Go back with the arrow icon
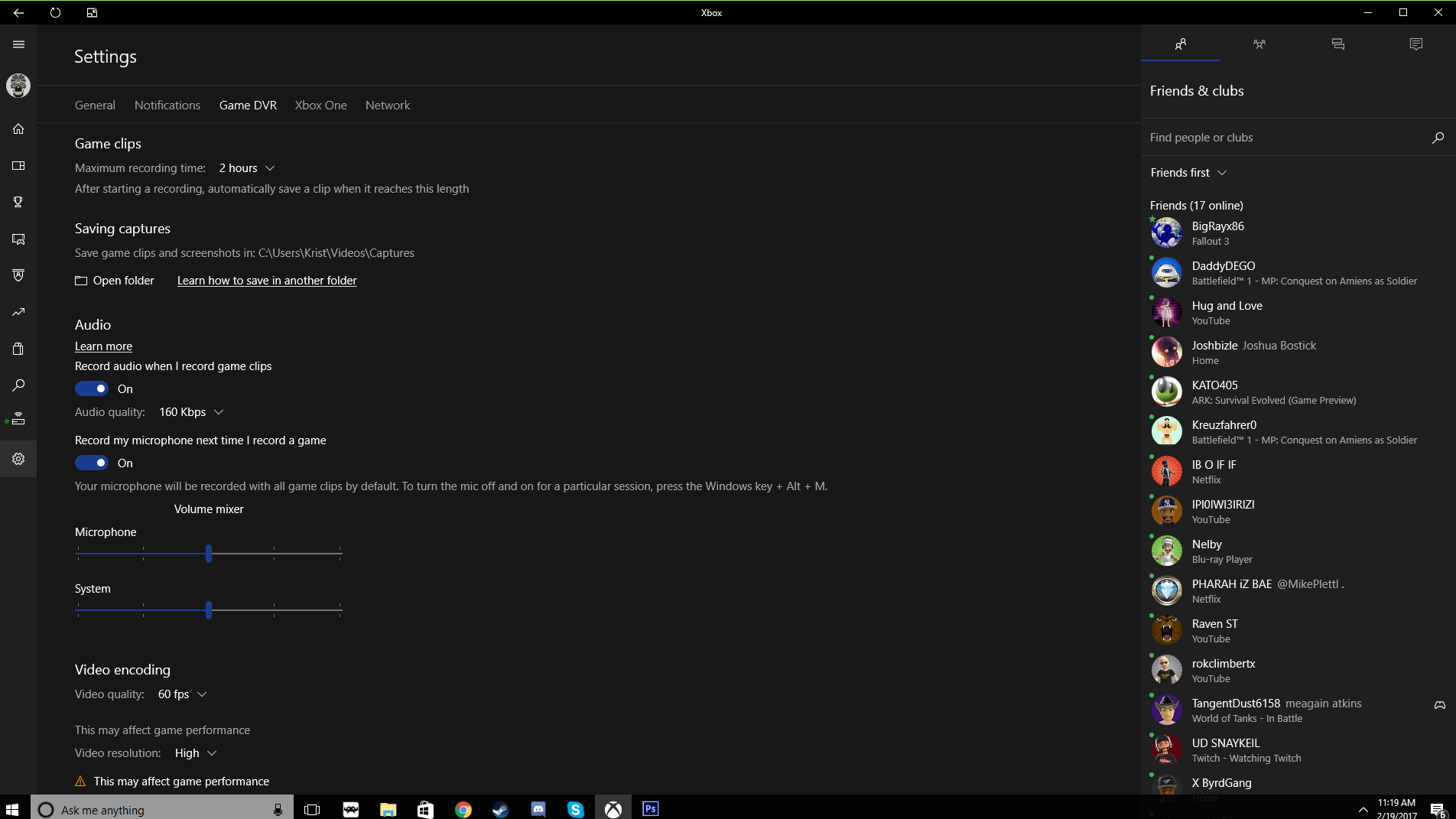Viewport: 1456px width, 819px height. 18,12
